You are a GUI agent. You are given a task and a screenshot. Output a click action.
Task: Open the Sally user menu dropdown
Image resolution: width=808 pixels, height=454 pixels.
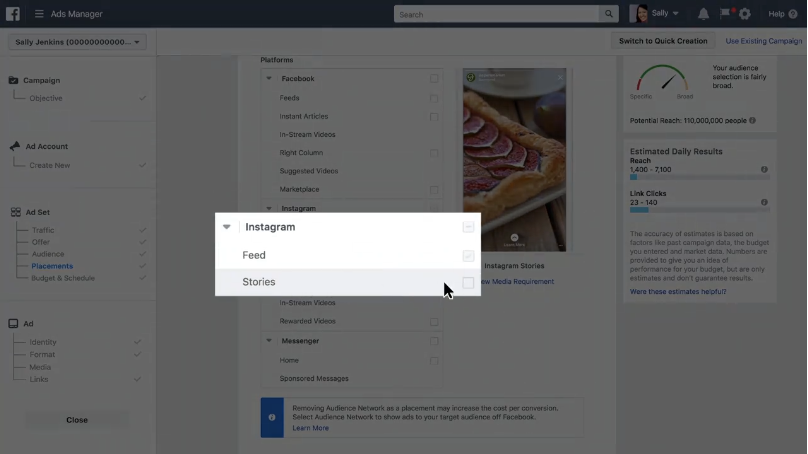pyautogui.click(x=676, y=13)
